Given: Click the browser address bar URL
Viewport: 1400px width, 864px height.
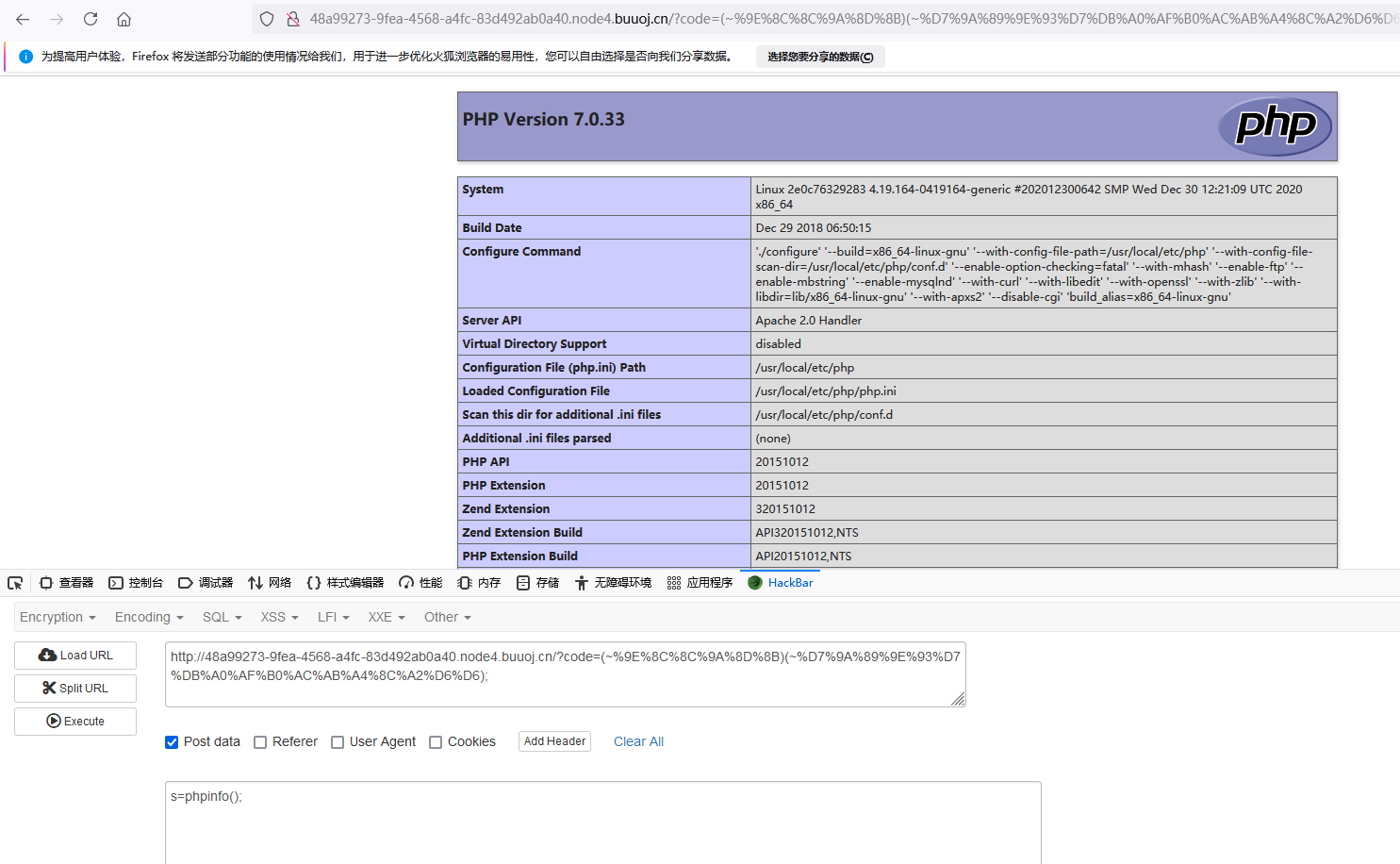Looking at the screenshot, I should click(853, 19).
